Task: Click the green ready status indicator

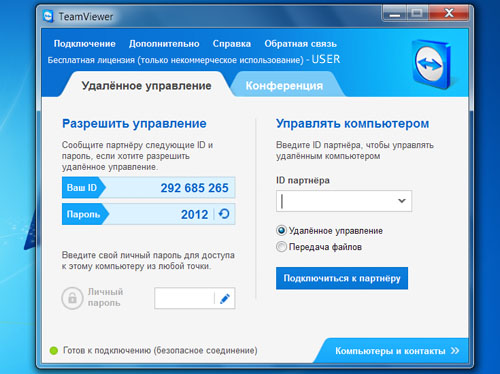Action: tap(54, 351)
